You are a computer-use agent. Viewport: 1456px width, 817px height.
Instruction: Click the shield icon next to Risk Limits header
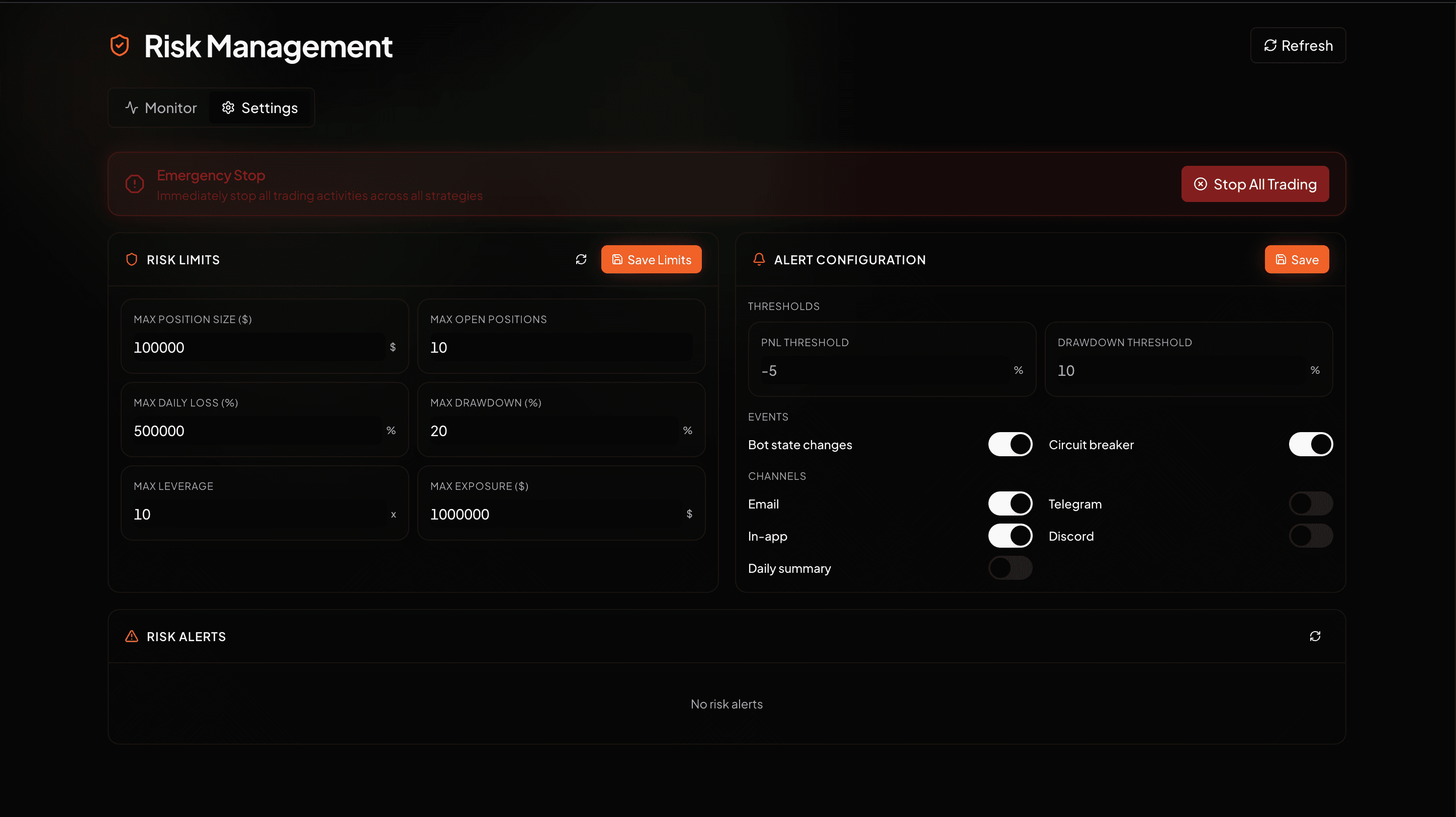click(131, 259)
